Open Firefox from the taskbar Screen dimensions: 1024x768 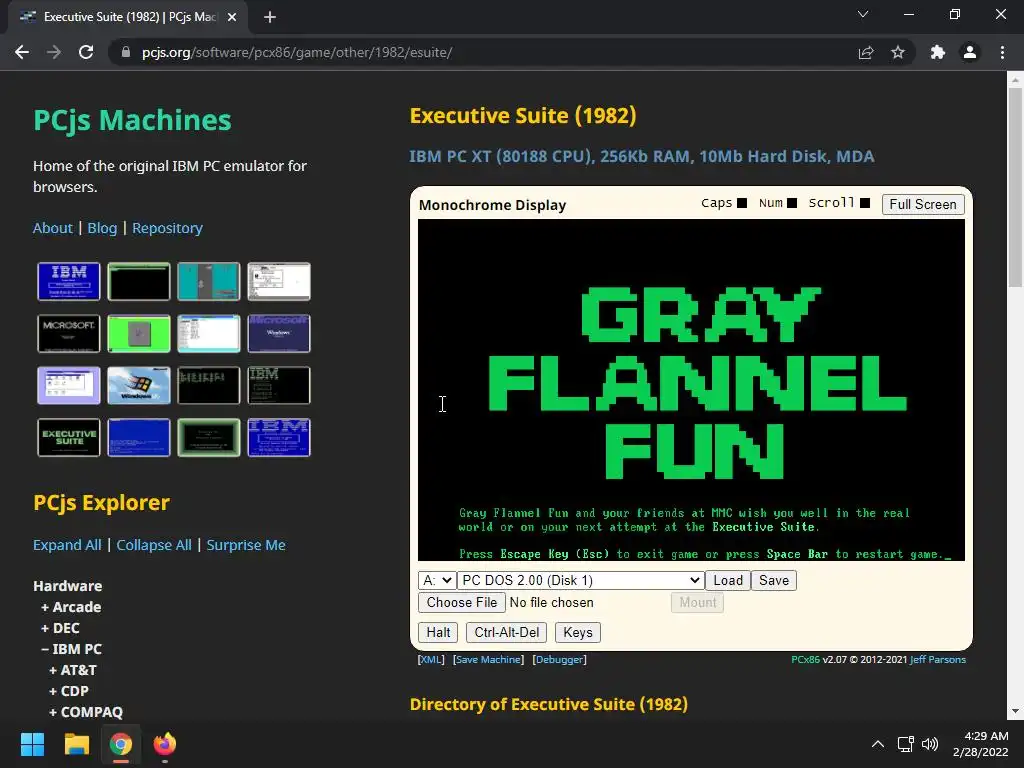[165, 744]
